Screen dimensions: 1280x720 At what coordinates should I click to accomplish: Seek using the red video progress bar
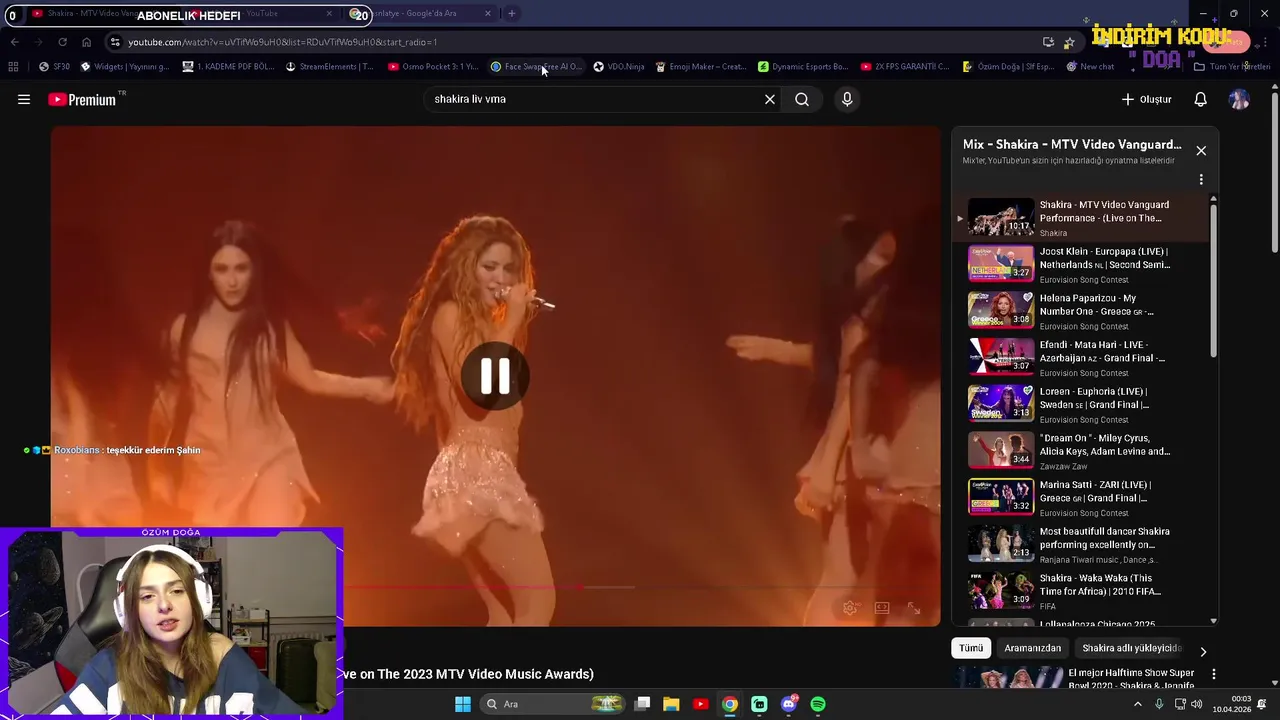[490, 587]
